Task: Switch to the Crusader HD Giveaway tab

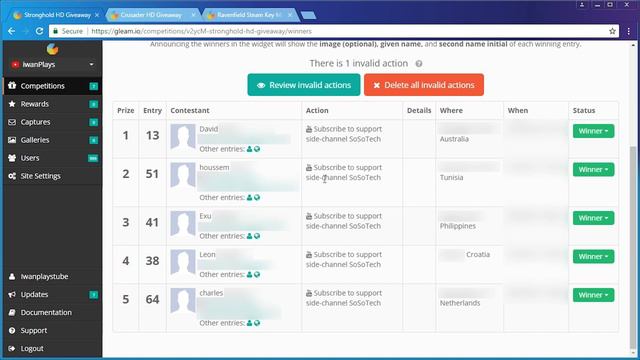Action: [152, 15]
